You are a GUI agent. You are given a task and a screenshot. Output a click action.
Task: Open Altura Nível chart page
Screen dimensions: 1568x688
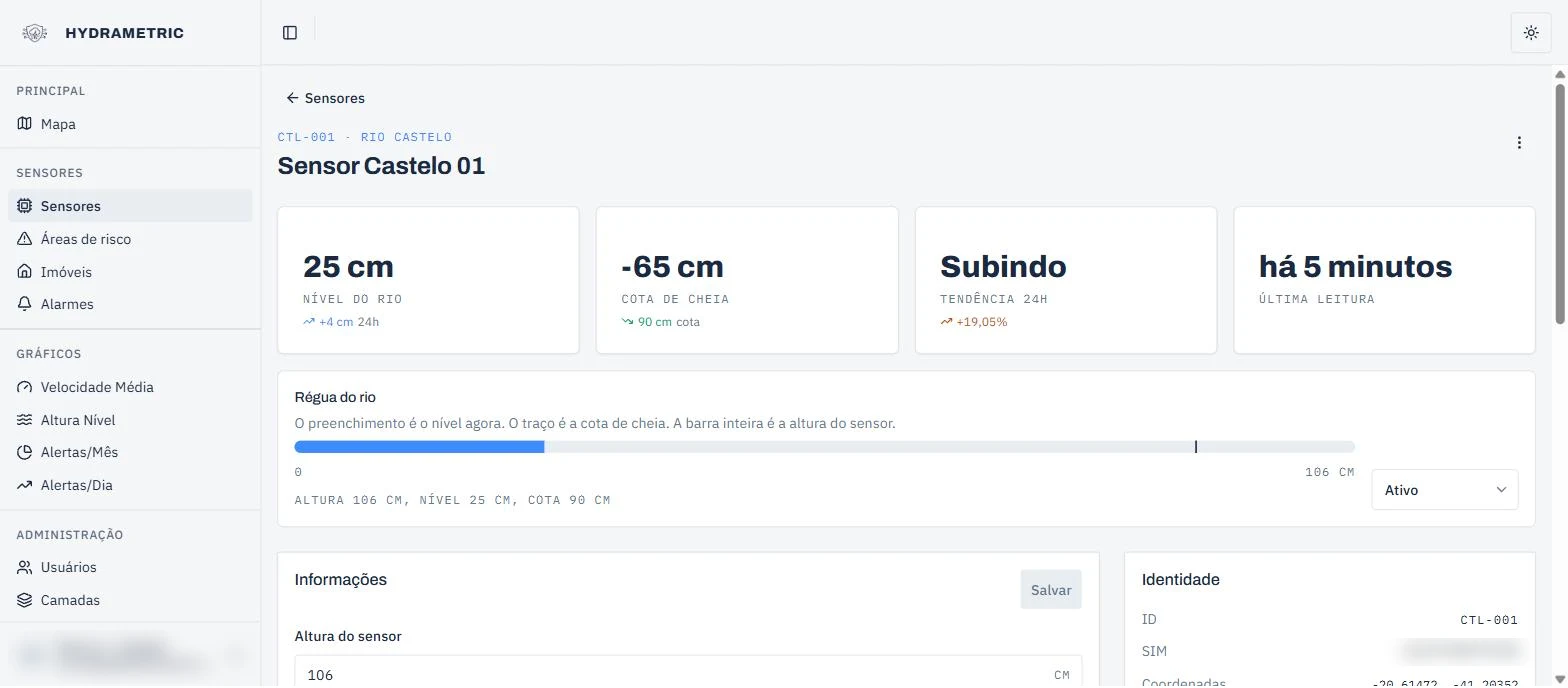[130, 420]
